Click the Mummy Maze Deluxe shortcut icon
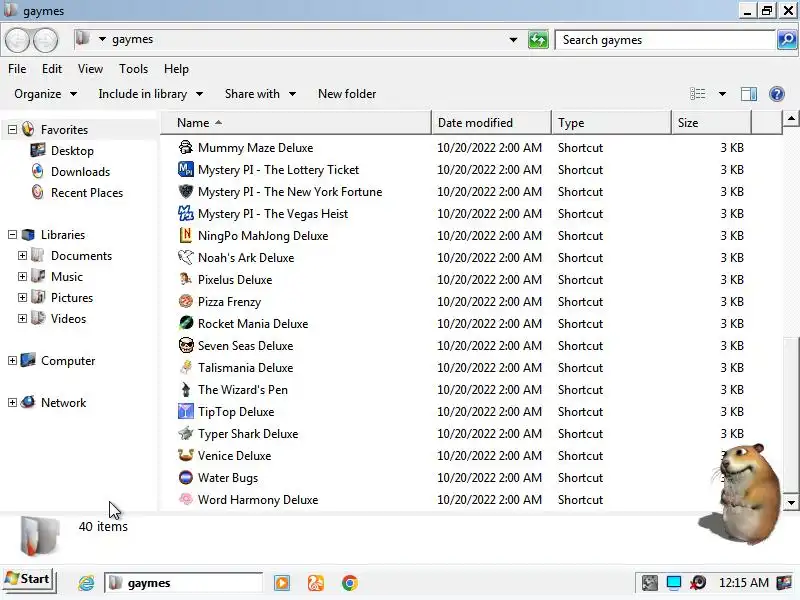 (186, 147)
